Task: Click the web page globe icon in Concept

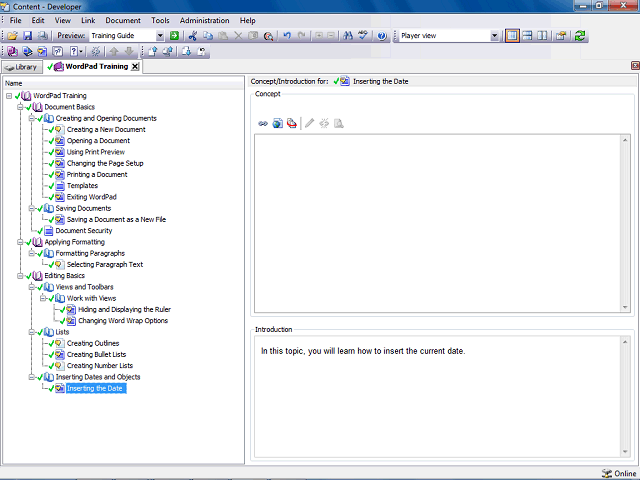Action: click(x=278, y=123)
